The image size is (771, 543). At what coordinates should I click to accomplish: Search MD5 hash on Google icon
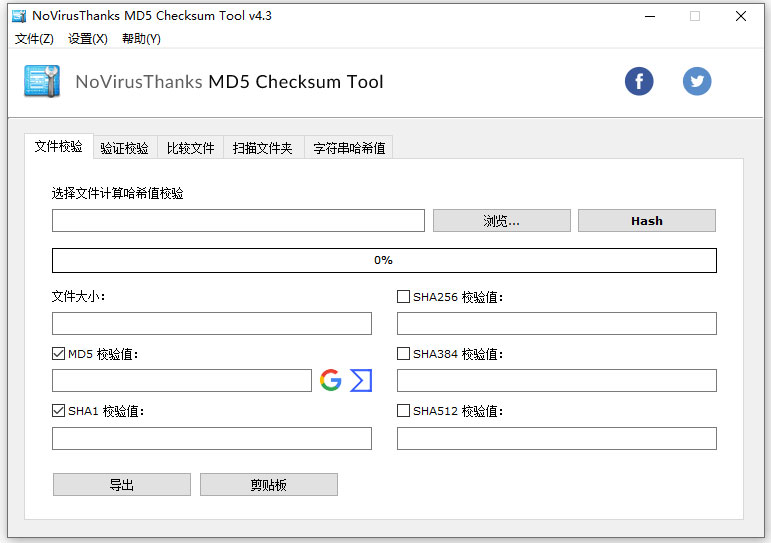coord(331,380)
